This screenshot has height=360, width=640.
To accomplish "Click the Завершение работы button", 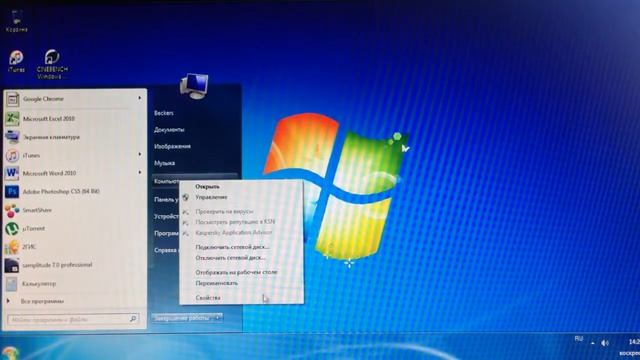I will [182, 318].
